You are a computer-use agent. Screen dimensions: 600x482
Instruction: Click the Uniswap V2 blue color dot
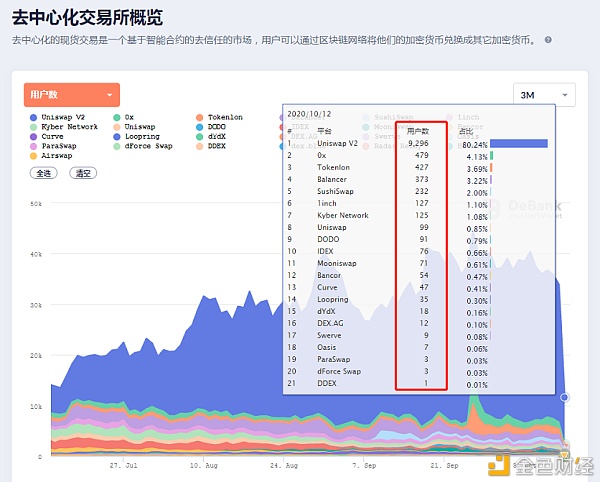[33, 117]
